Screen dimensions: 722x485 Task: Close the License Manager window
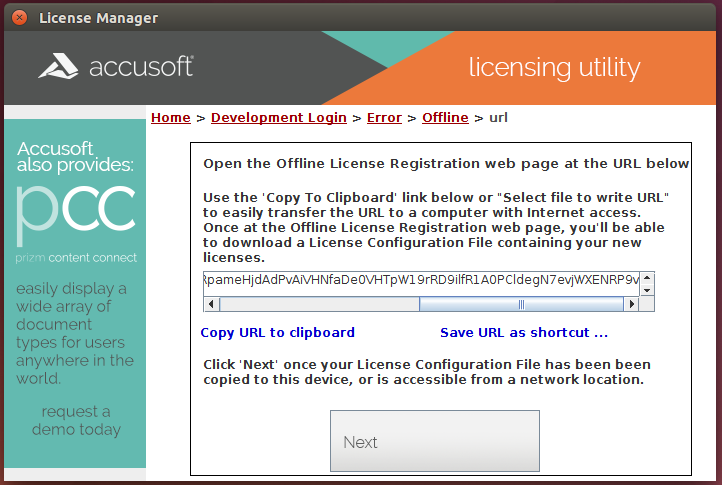[17, 17]
